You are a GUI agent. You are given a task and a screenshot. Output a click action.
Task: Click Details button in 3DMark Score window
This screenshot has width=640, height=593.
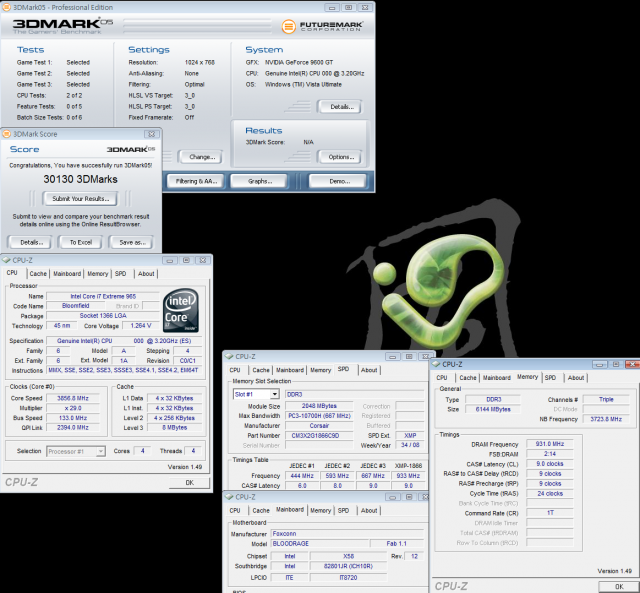coord(31,242)
